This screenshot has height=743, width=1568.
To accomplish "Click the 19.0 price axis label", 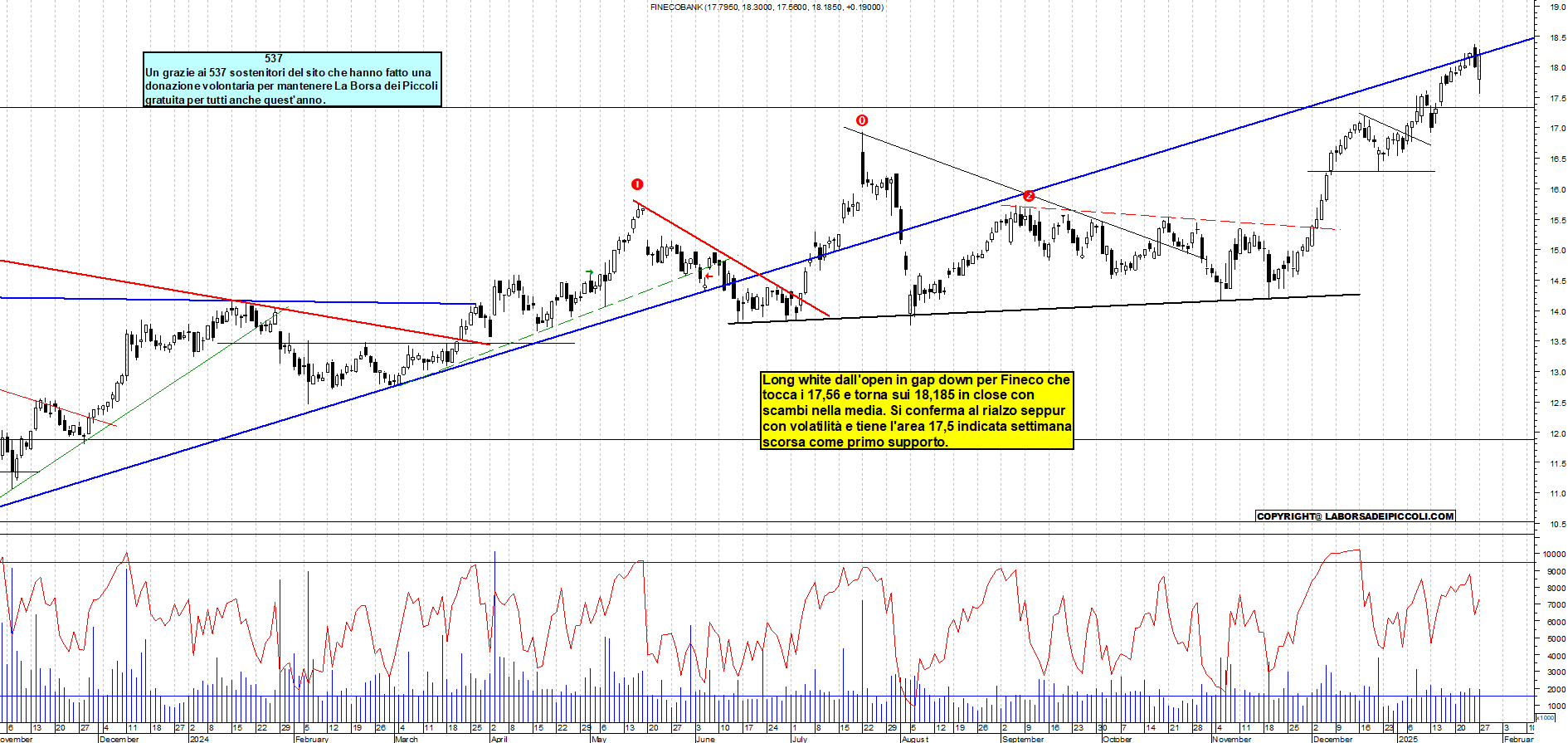I will click(1557, 7).
